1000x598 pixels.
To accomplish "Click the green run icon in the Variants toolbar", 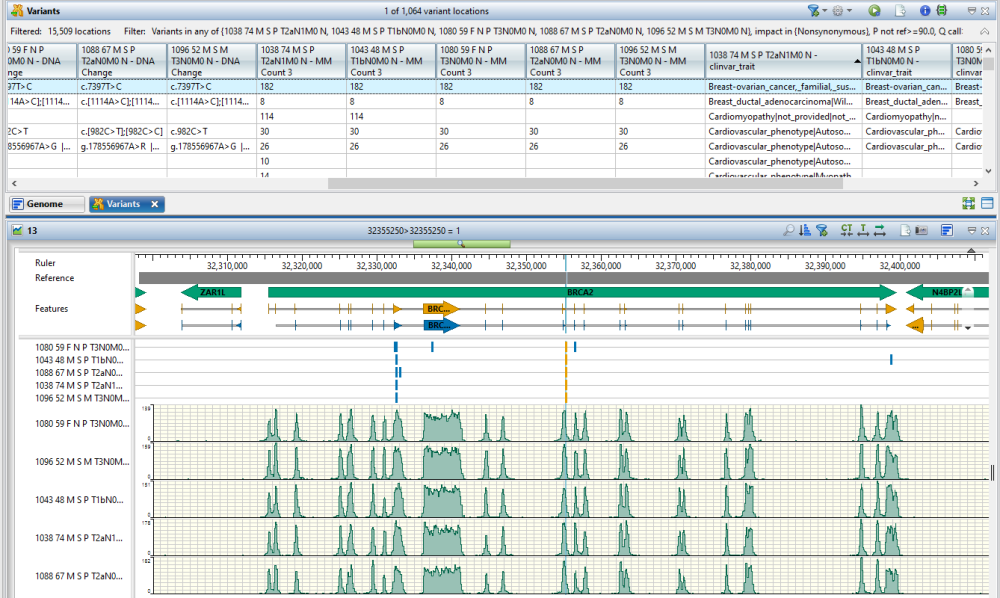I will tap(873, 9).
